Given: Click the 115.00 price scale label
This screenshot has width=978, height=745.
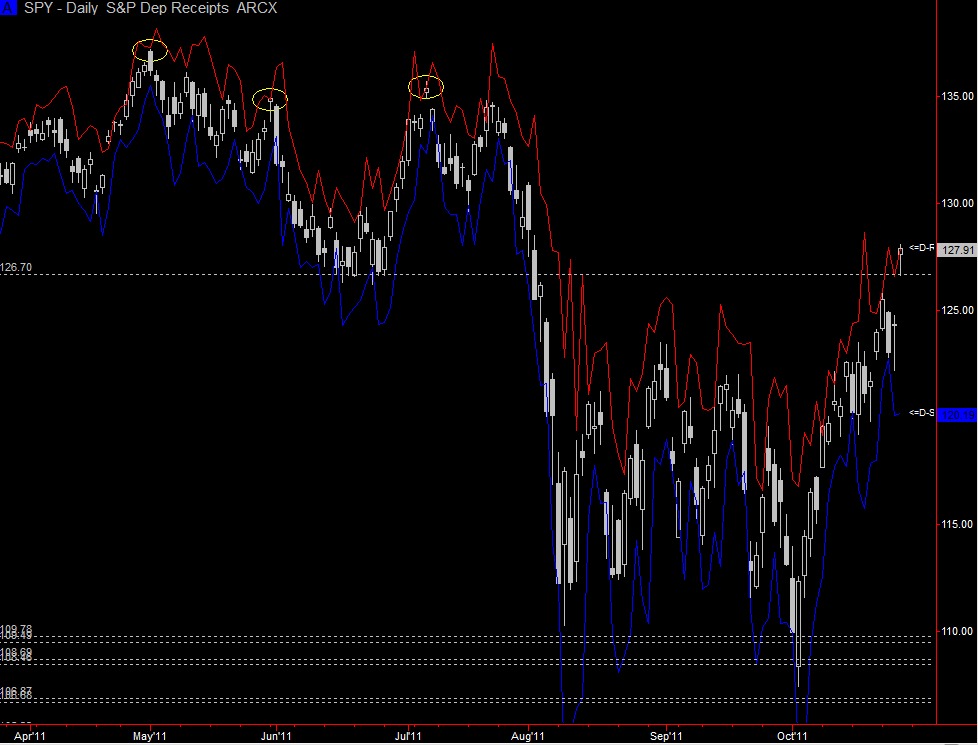Looking at the screenshot, I should [x=957, y=524].
